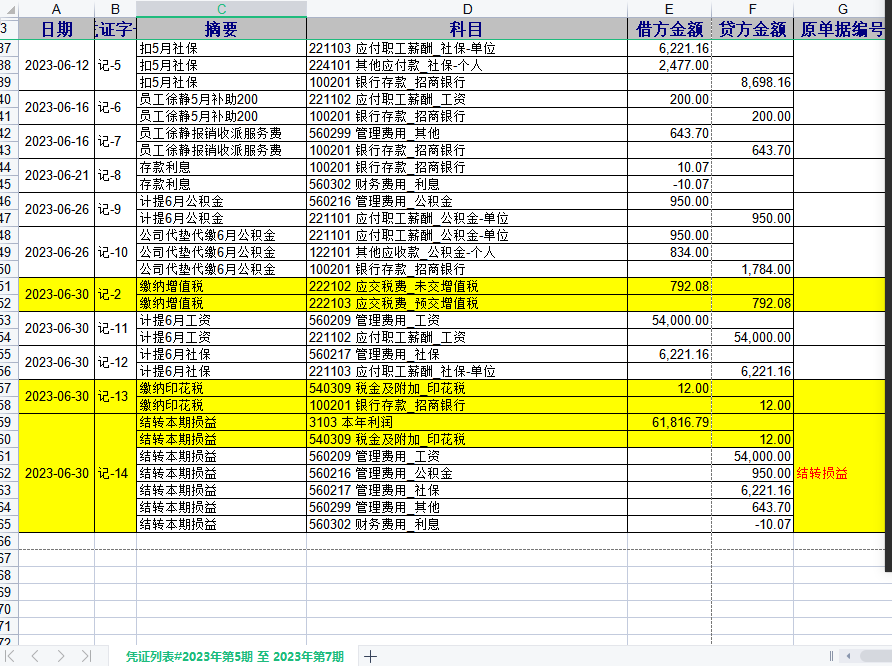Select cell 221103 应付职工薪酬_社保-单位 in 扣5月社保 row
The image size is (892, 666).
467,48
